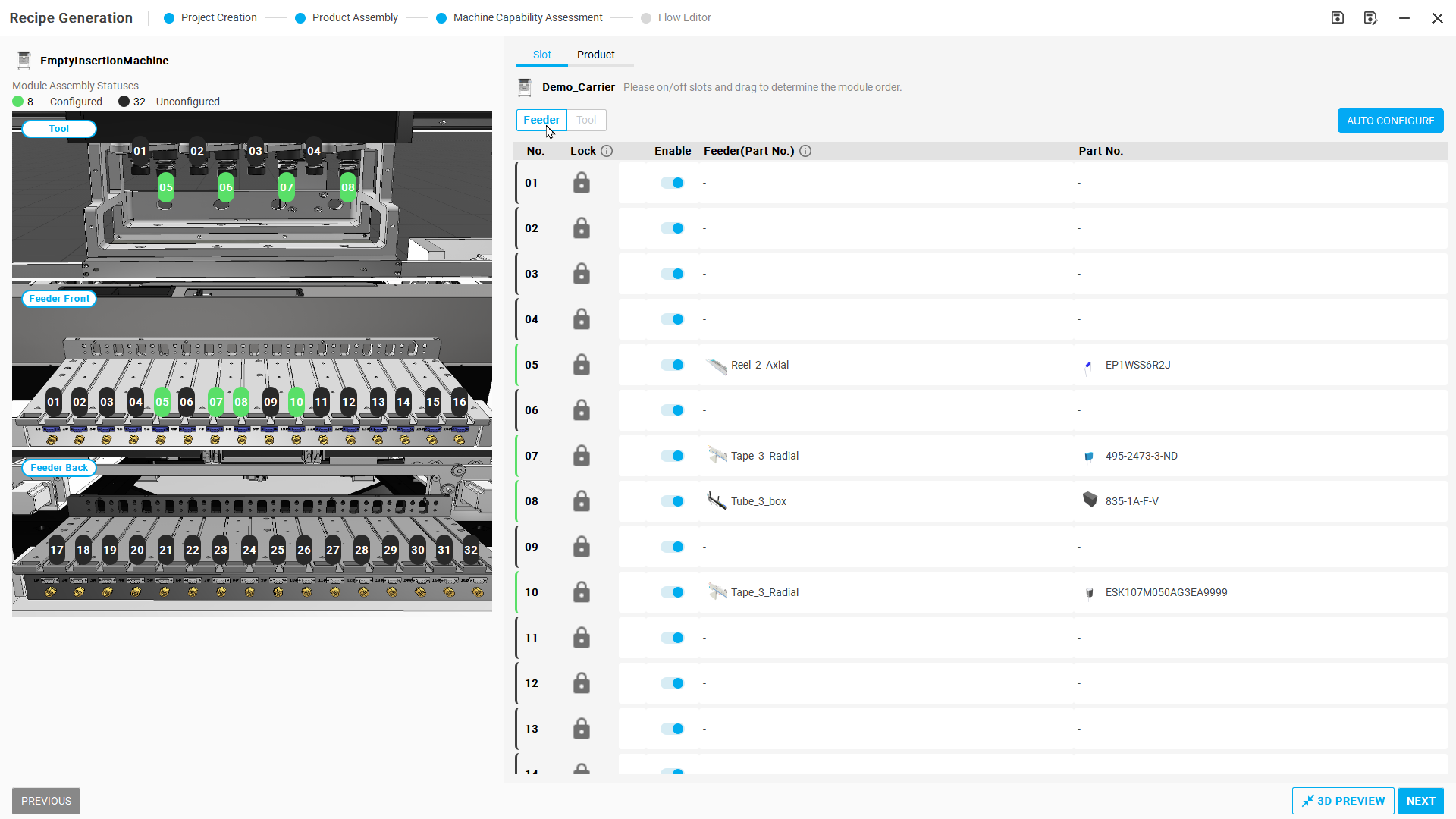Toggle Enable switch for slot 11
The height and width of the screenshot is (819, 1456).
[672, 638]
